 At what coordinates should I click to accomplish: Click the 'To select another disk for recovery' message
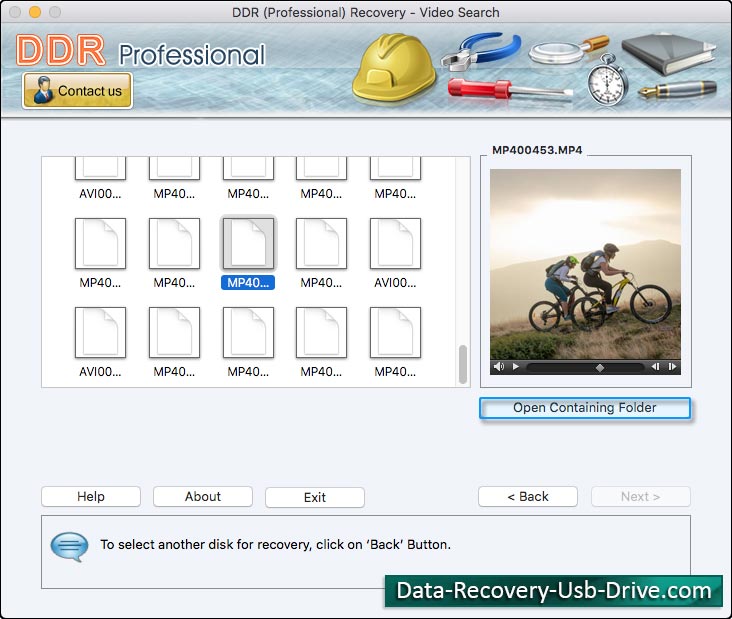(275, 544)
